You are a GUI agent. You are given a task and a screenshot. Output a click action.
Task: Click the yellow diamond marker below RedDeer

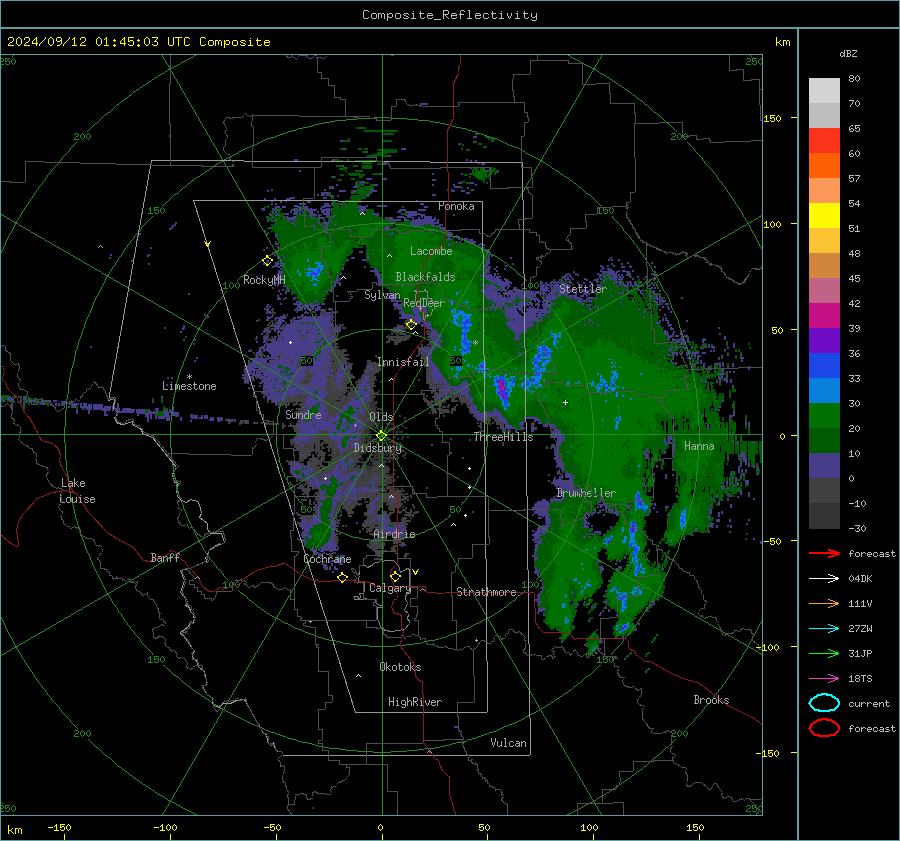click(411, 325)
